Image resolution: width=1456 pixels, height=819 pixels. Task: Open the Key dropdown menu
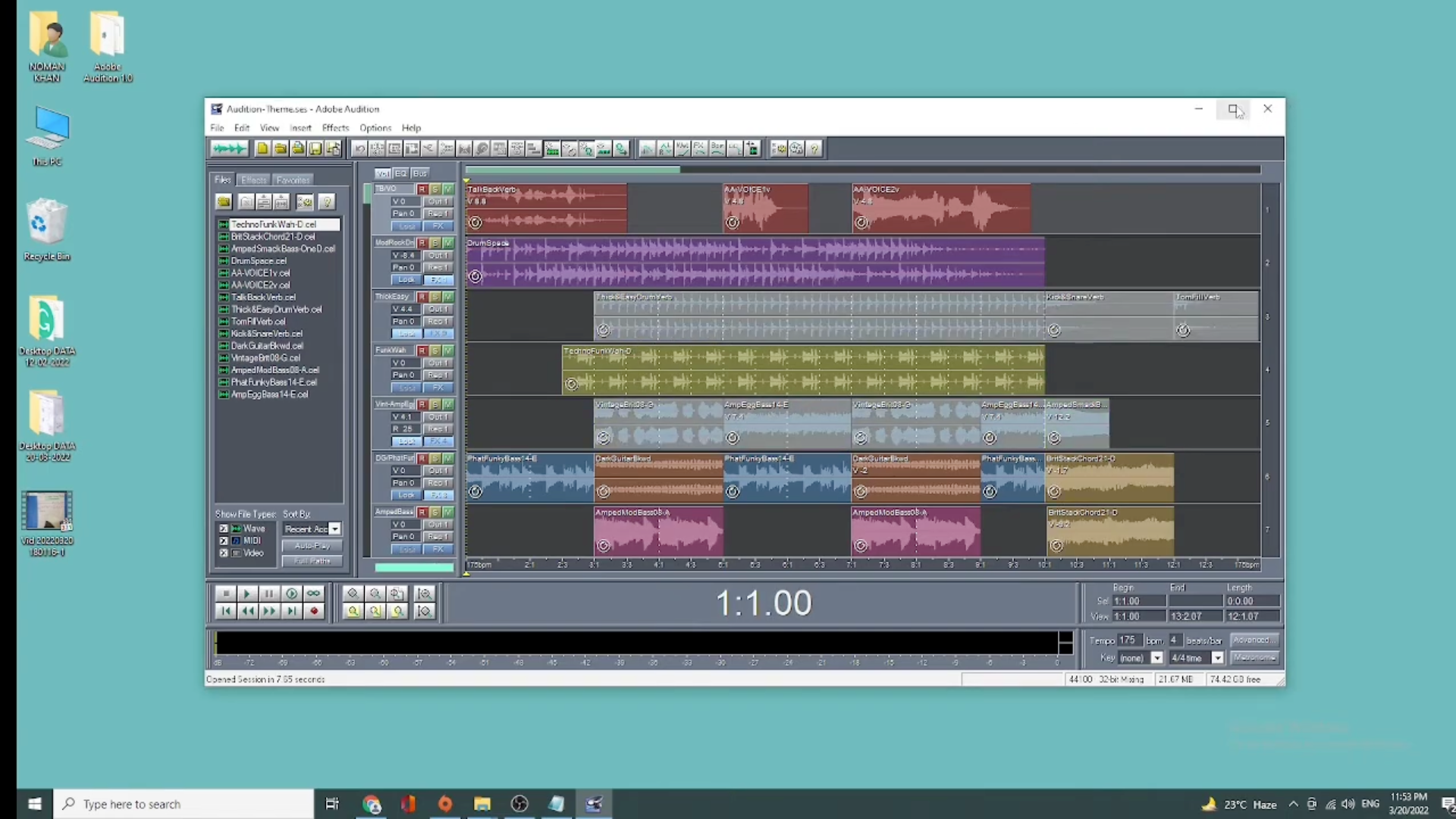[x=1156, y=658]
